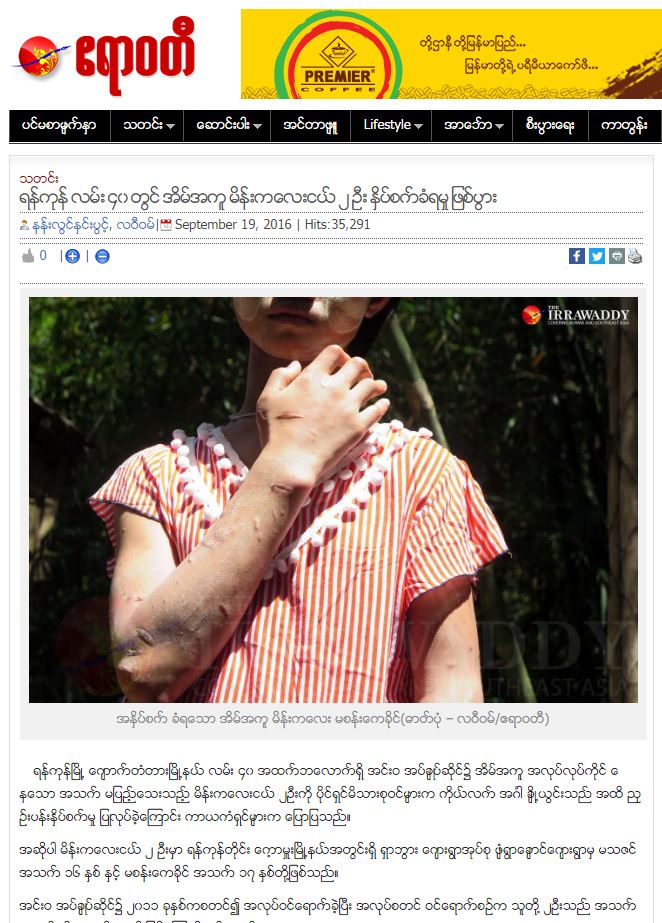Click the red သတင်း category link
662x923 pixels.
click(x=38, y=178)
